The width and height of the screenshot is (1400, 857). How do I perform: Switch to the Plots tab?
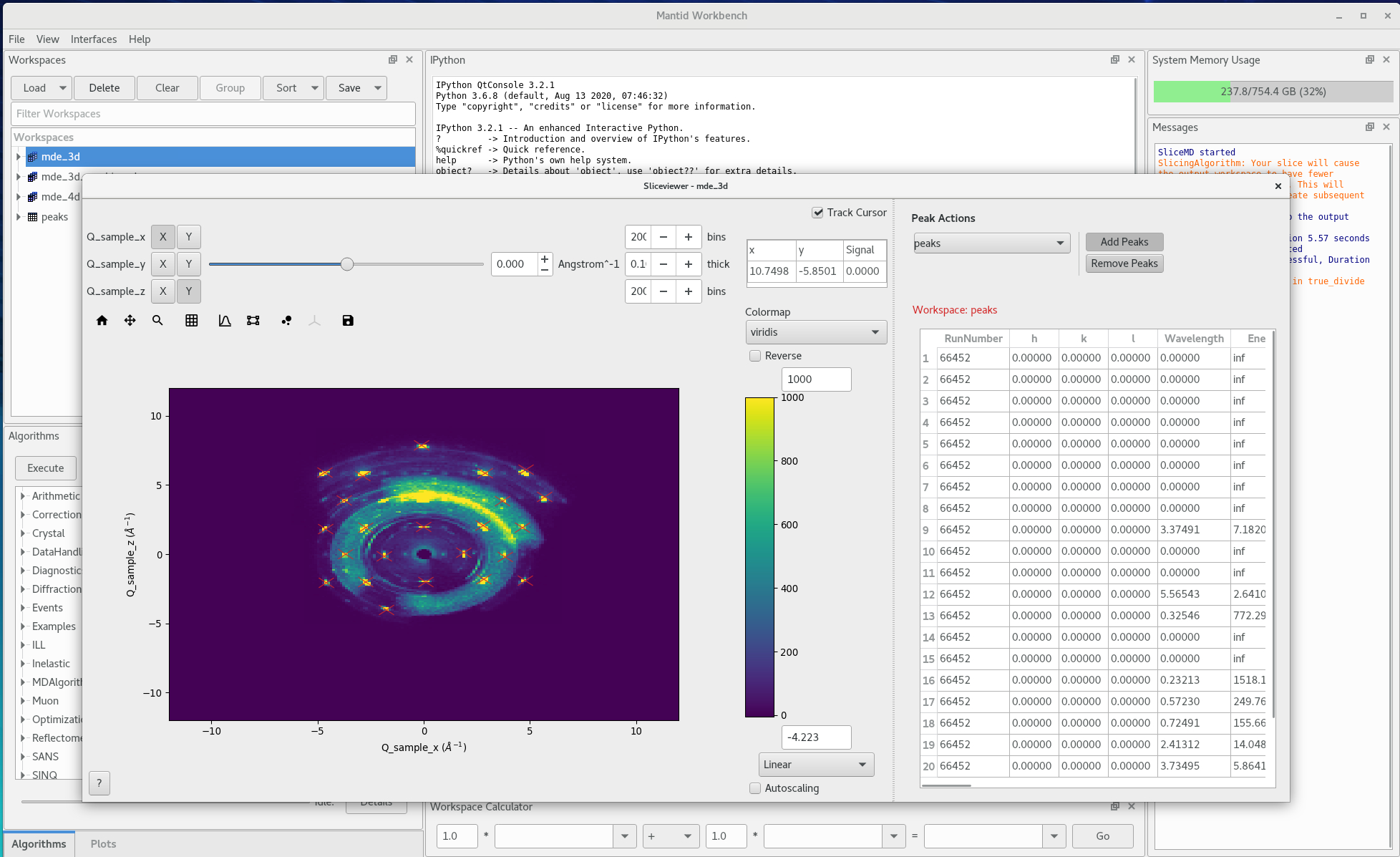click(x=103, y=844)
